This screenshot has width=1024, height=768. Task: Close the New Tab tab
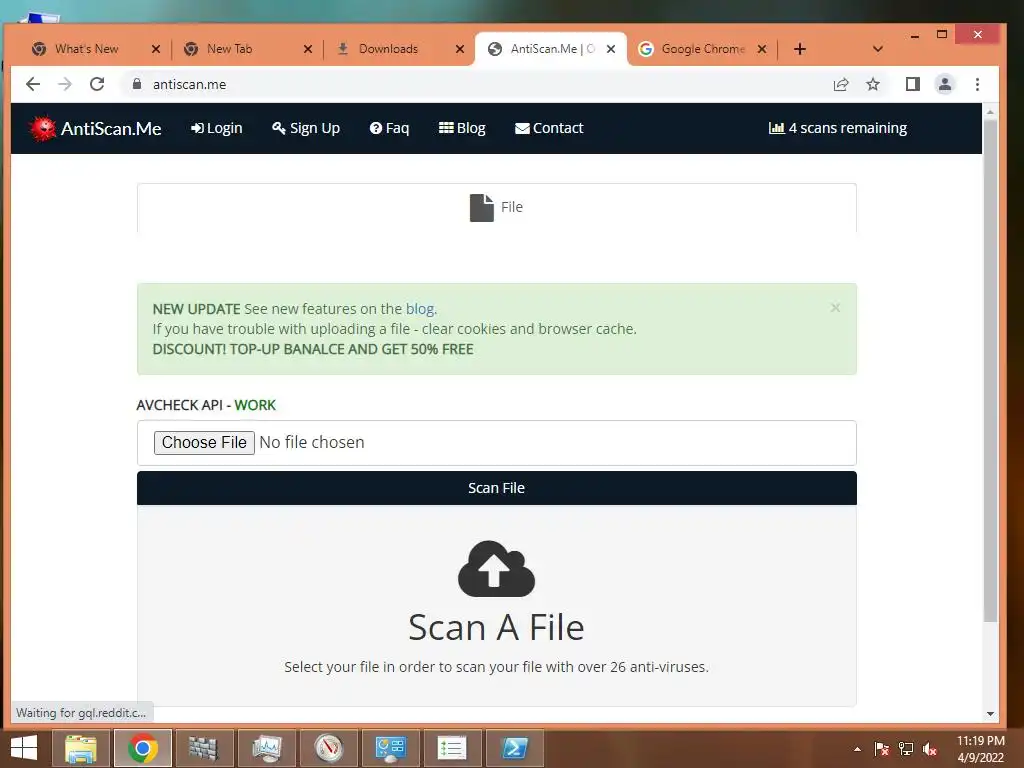308,49
